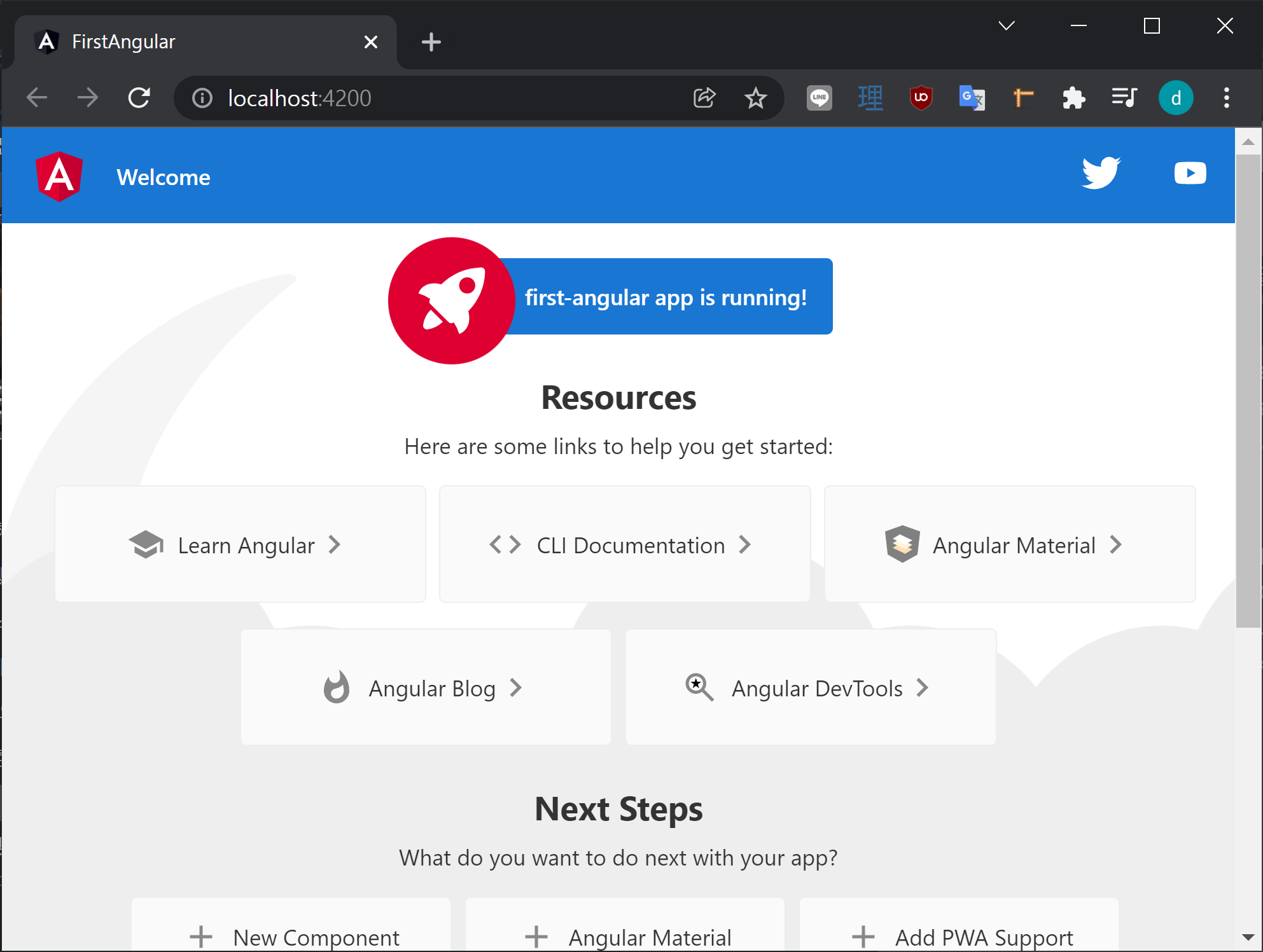Viewport: 1263px width, 952px height.
Task: Open the Learn Angular card
Action: point(240,544)
